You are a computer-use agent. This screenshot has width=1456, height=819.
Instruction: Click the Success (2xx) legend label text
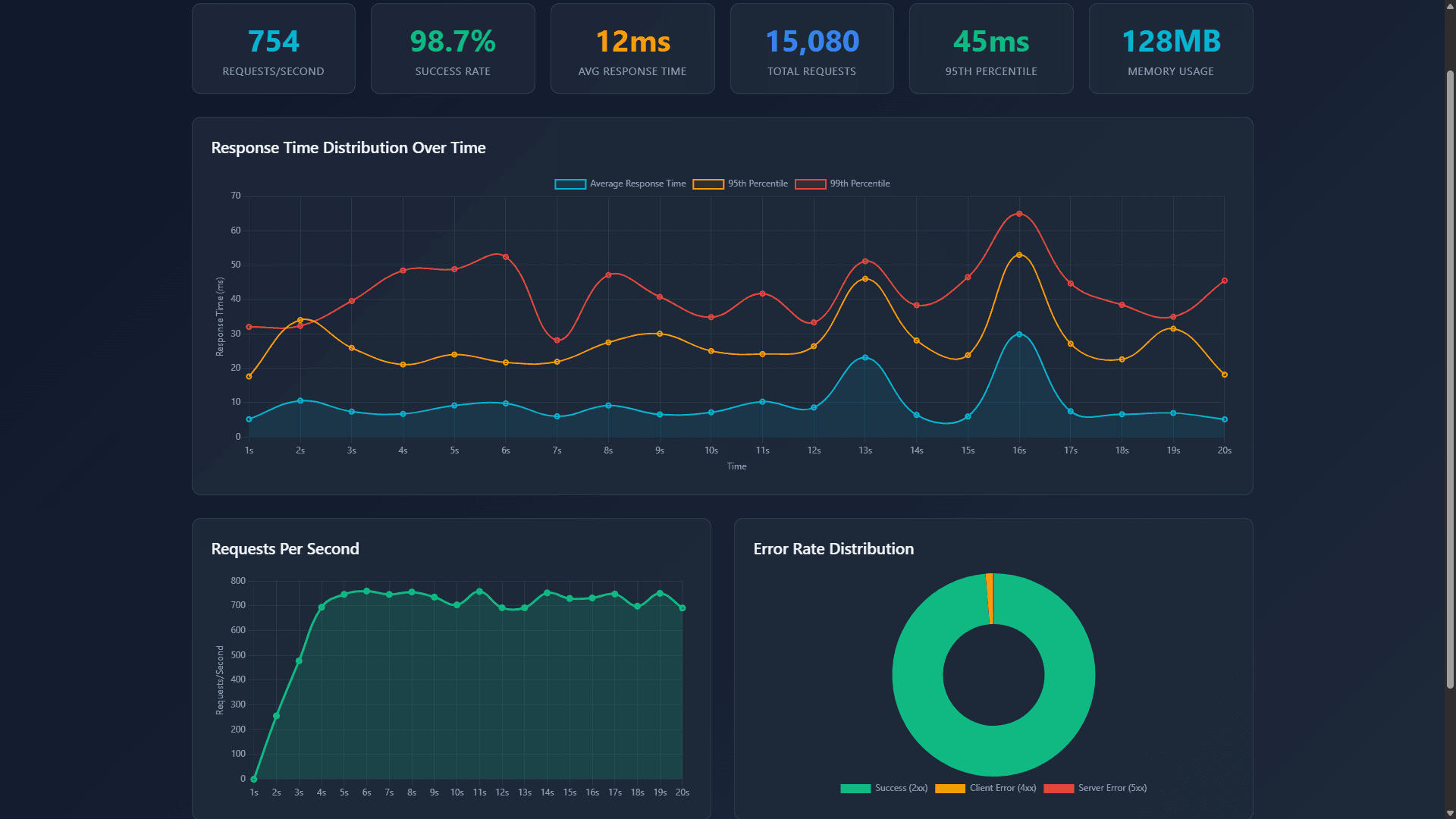point(901,788)
